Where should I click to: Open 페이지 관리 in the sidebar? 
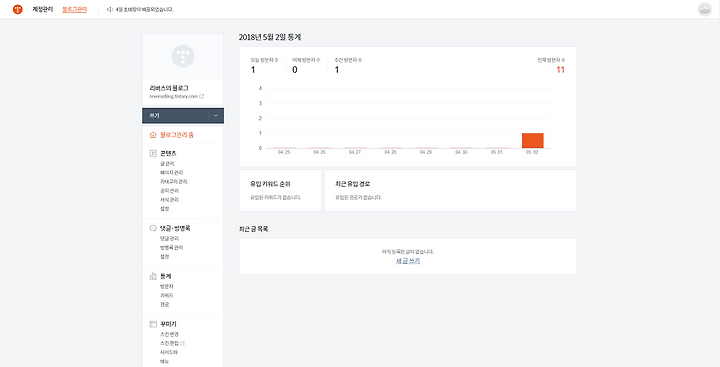[x=171, y=173]
